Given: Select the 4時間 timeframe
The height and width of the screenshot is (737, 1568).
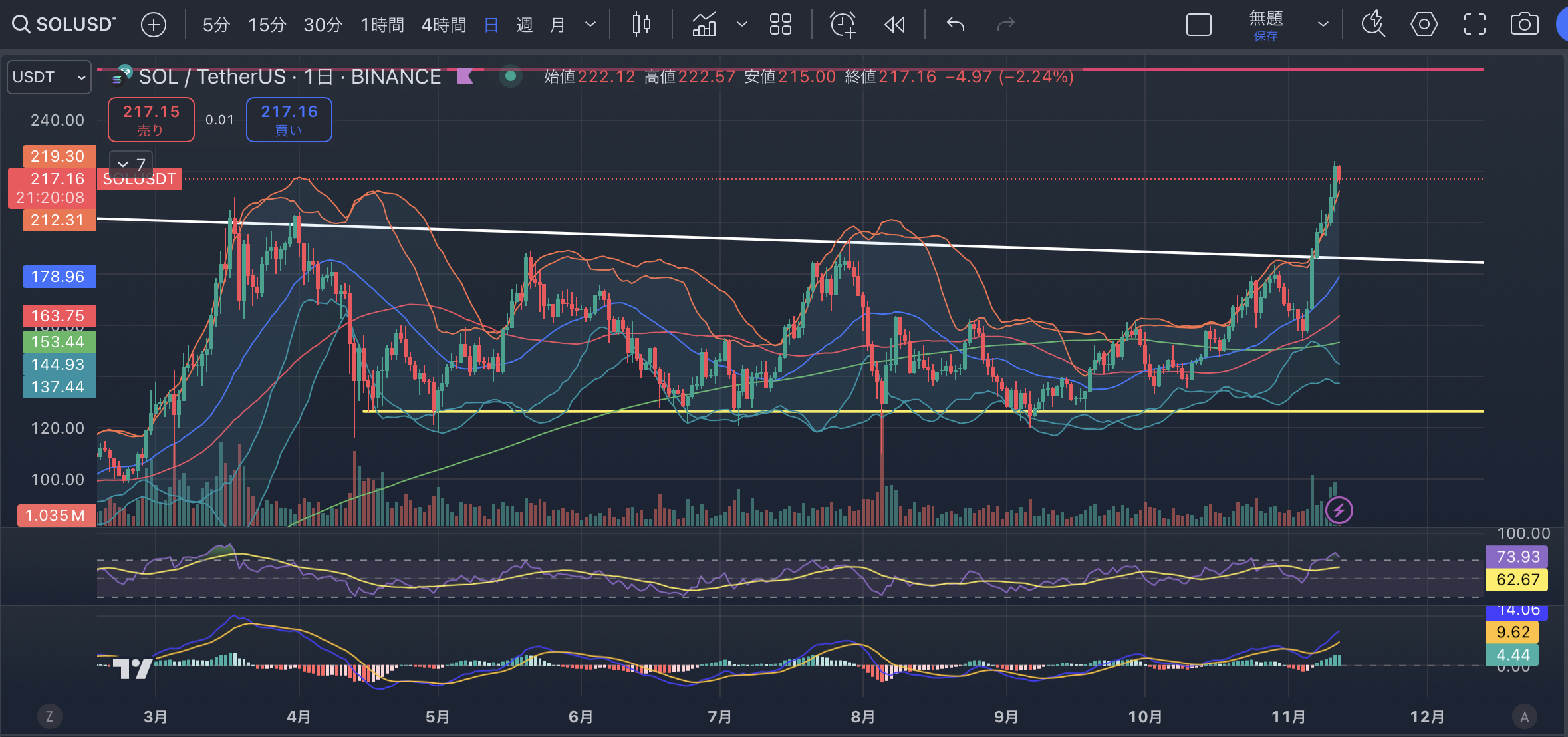Looking at the screenshot, I should point(444,25).
